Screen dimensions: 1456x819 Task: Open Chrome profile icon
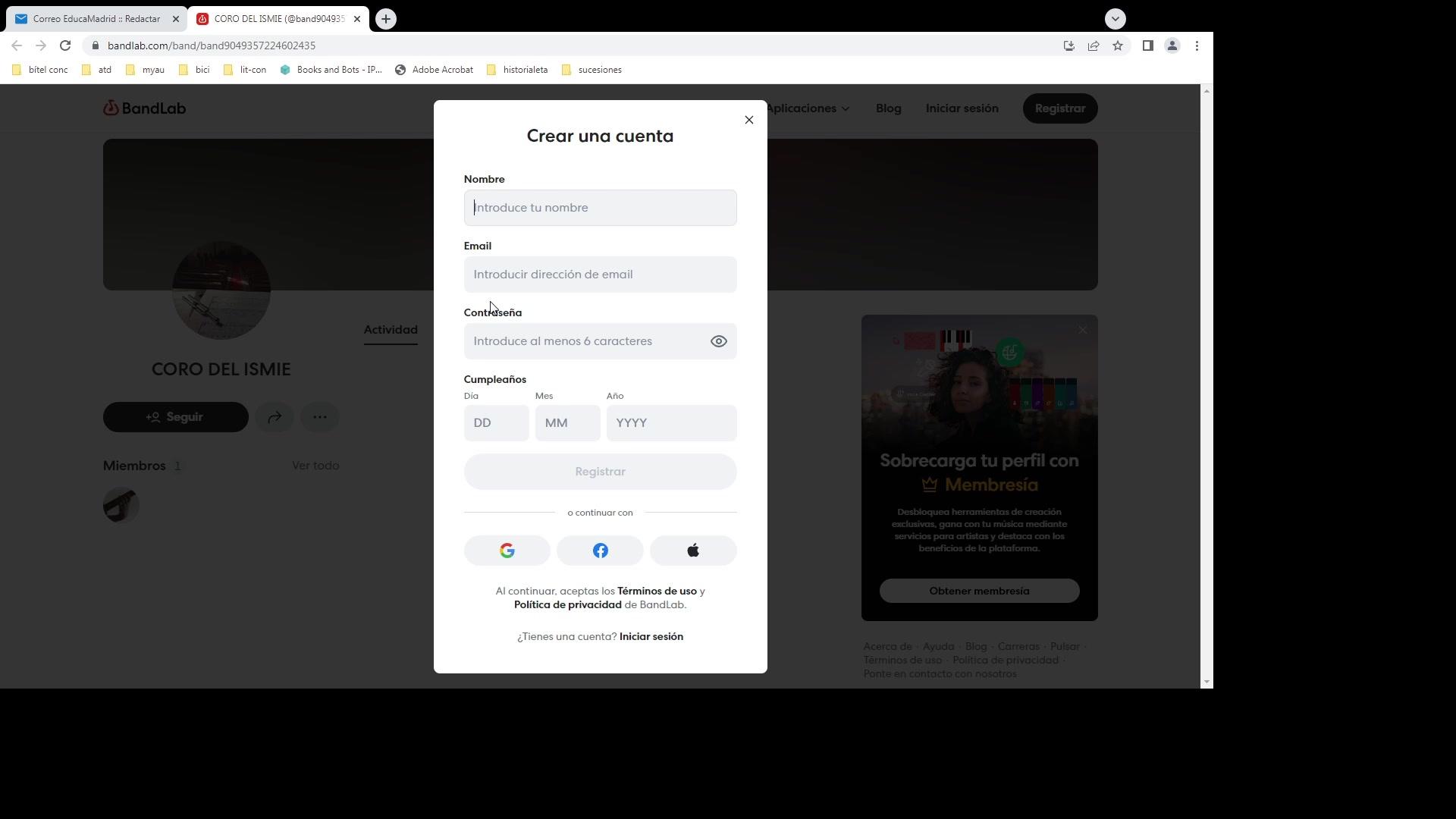point(1172,45)
